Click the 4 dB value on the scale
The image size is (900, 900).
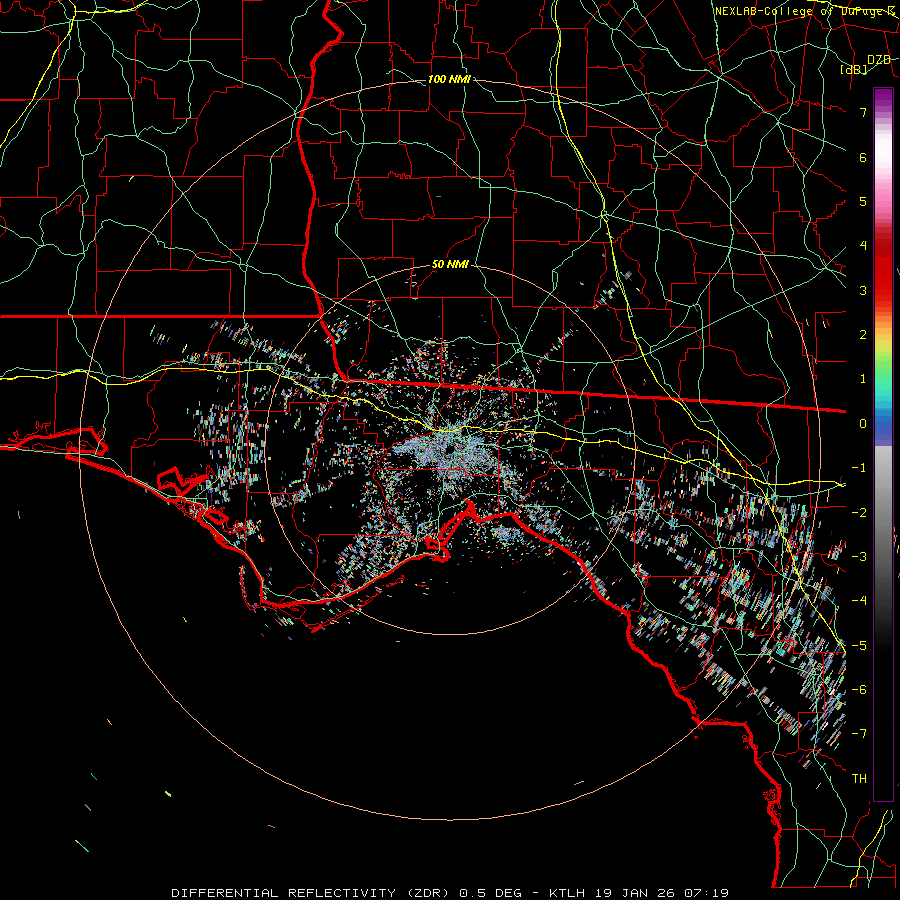[x=863, y=246]
